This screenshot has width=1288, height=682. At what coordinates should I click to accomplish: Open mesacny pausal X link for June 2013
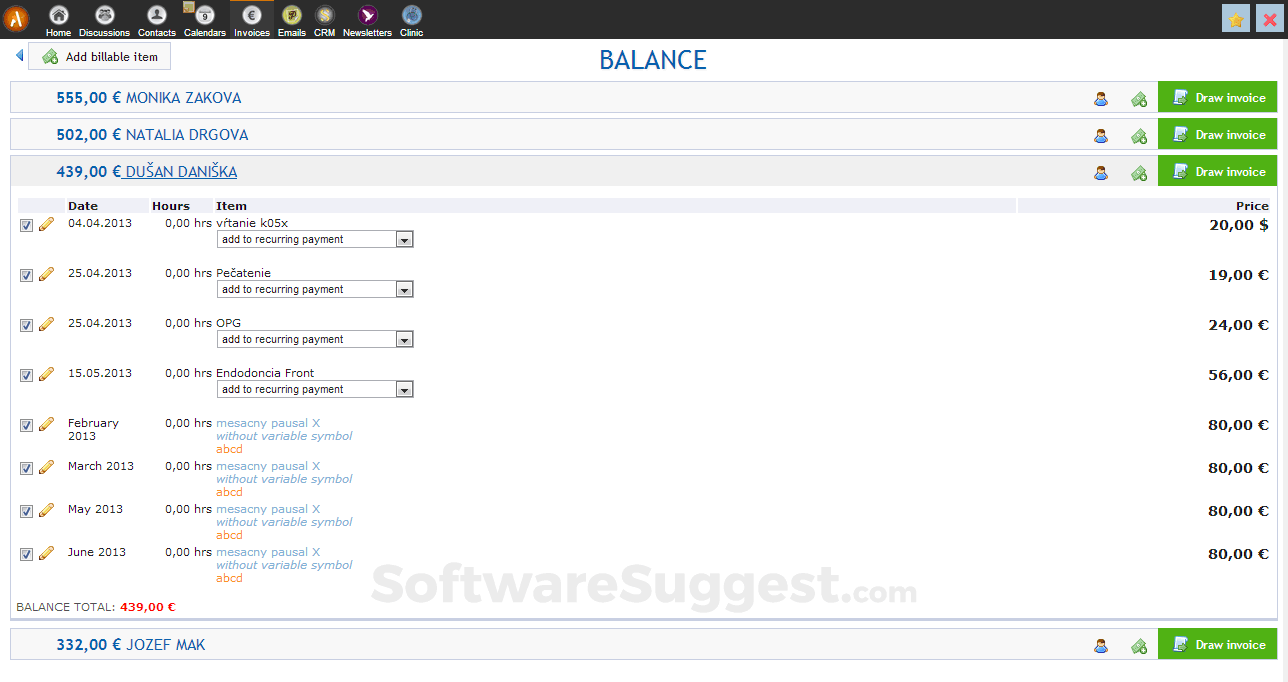268,552
